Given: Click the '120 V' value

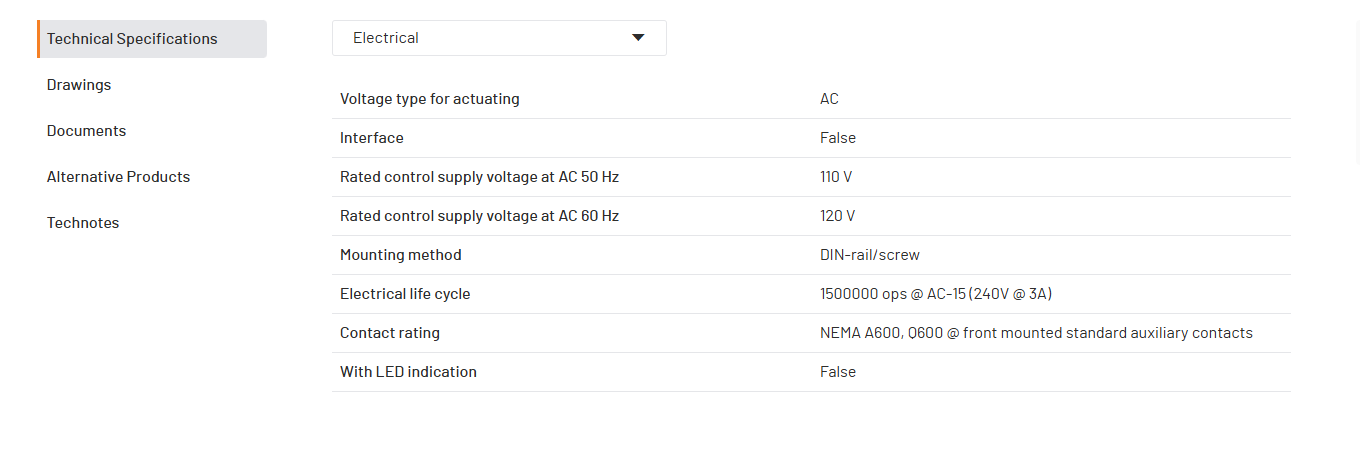Looking at the screenshot, I should pyautogui.click(x=837, y=216).
